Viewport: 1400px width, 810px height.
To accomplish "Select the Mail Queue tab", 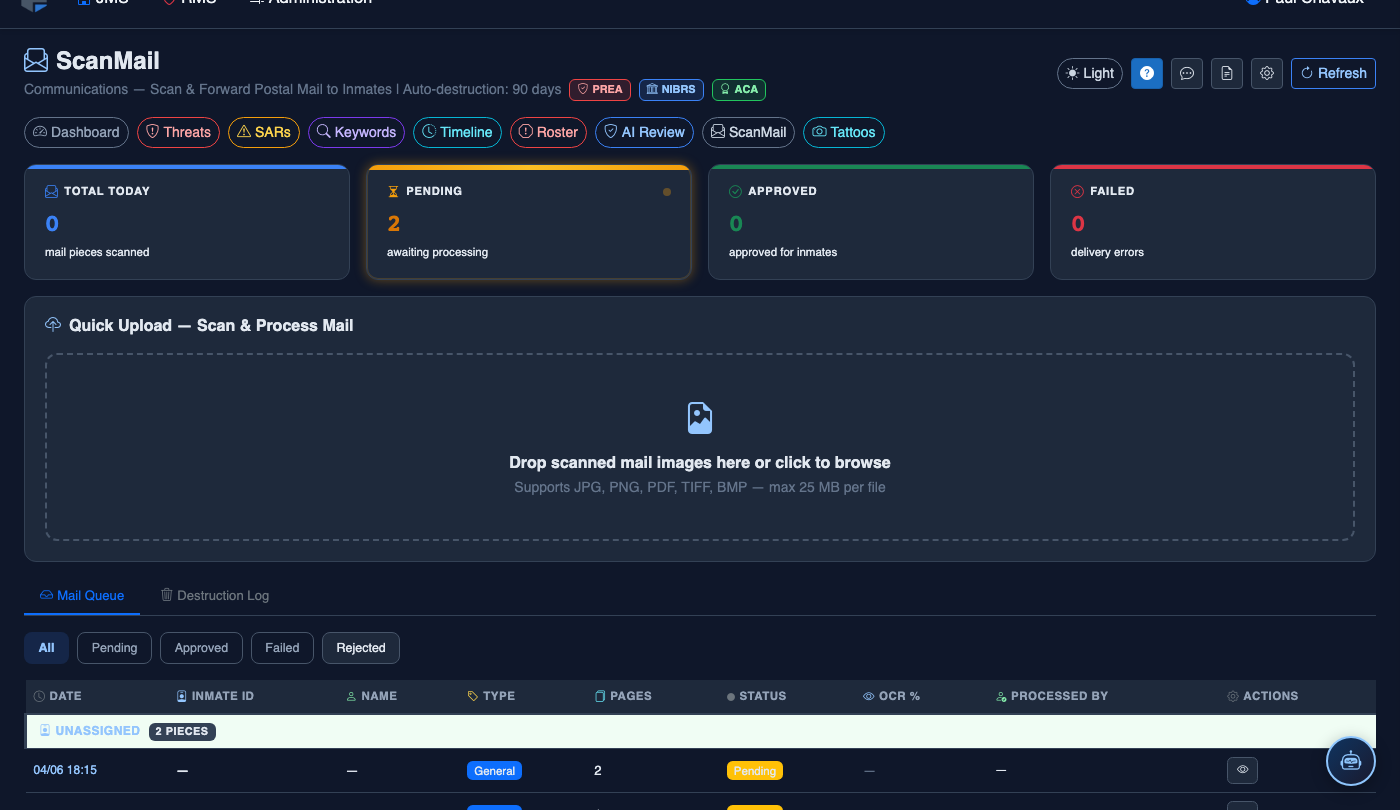I will 82,595.
